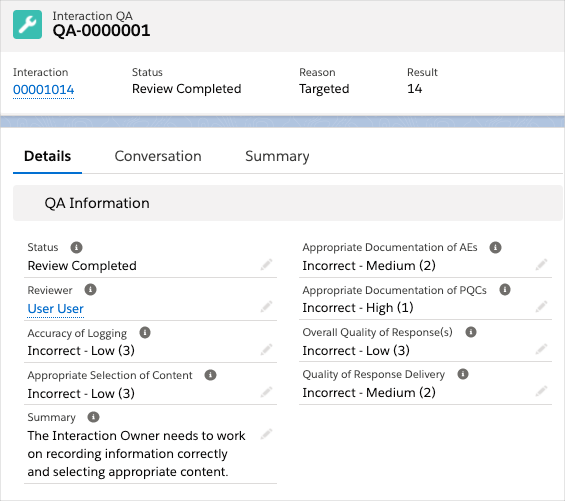Click the Result value 14
The width and height of the screenshot is (565, 501).
pyautogui.click(x=414, y=89)
